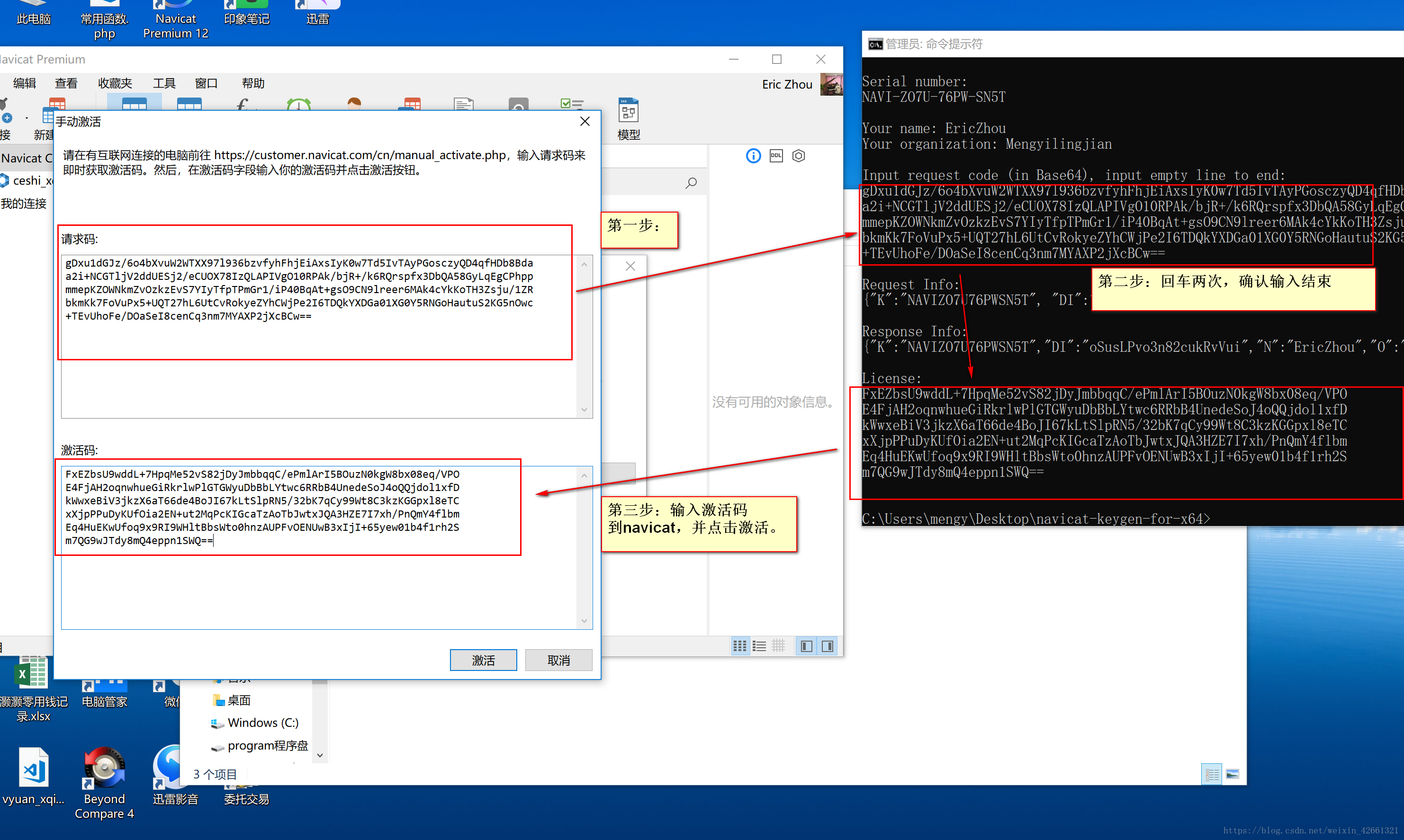Click the hexagon settings icon in info pane
1404x840 pixels.
[798, 156]
